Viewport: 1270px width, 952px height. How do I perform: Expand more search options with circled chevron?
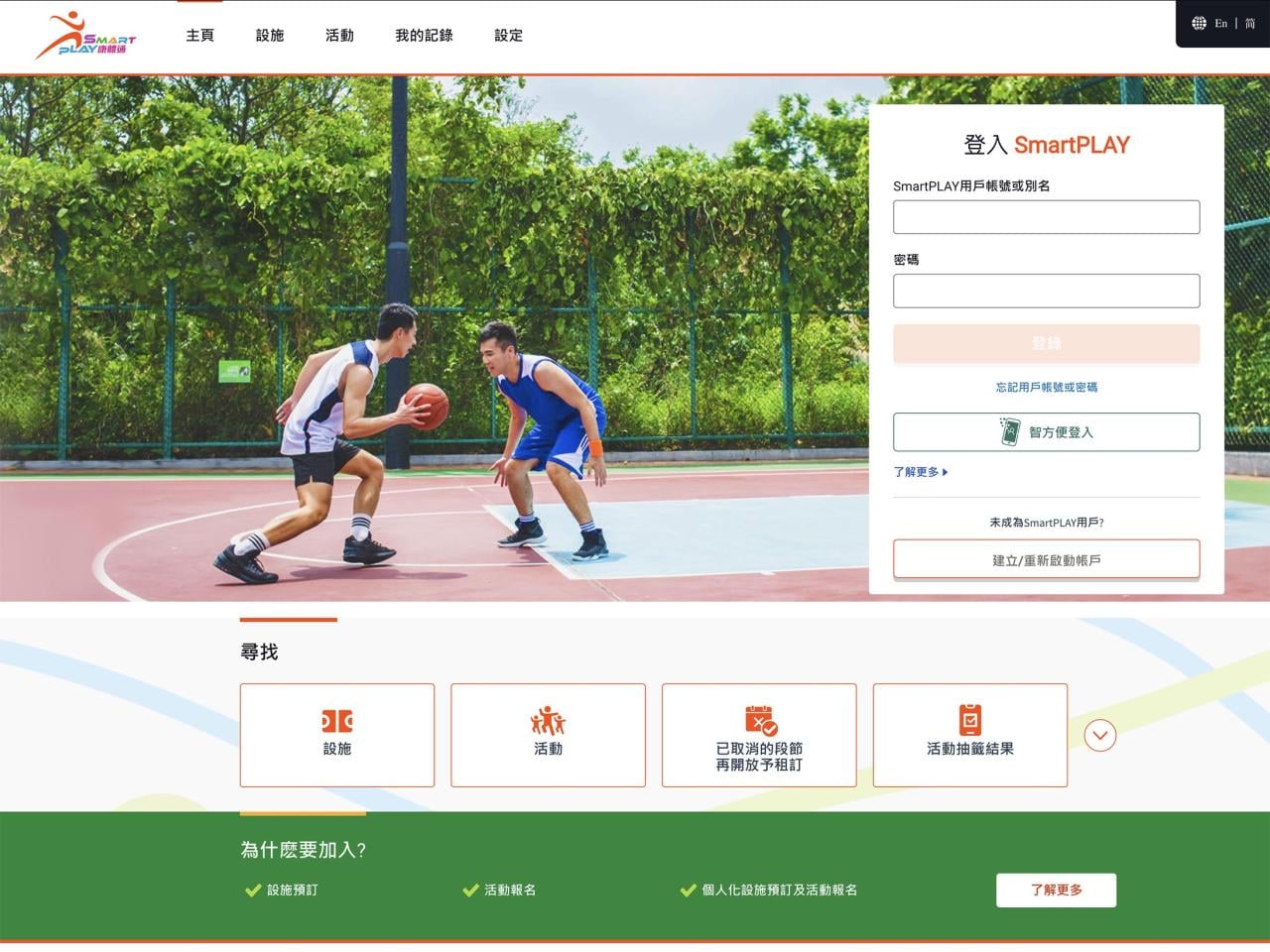tap(1099, 735)
